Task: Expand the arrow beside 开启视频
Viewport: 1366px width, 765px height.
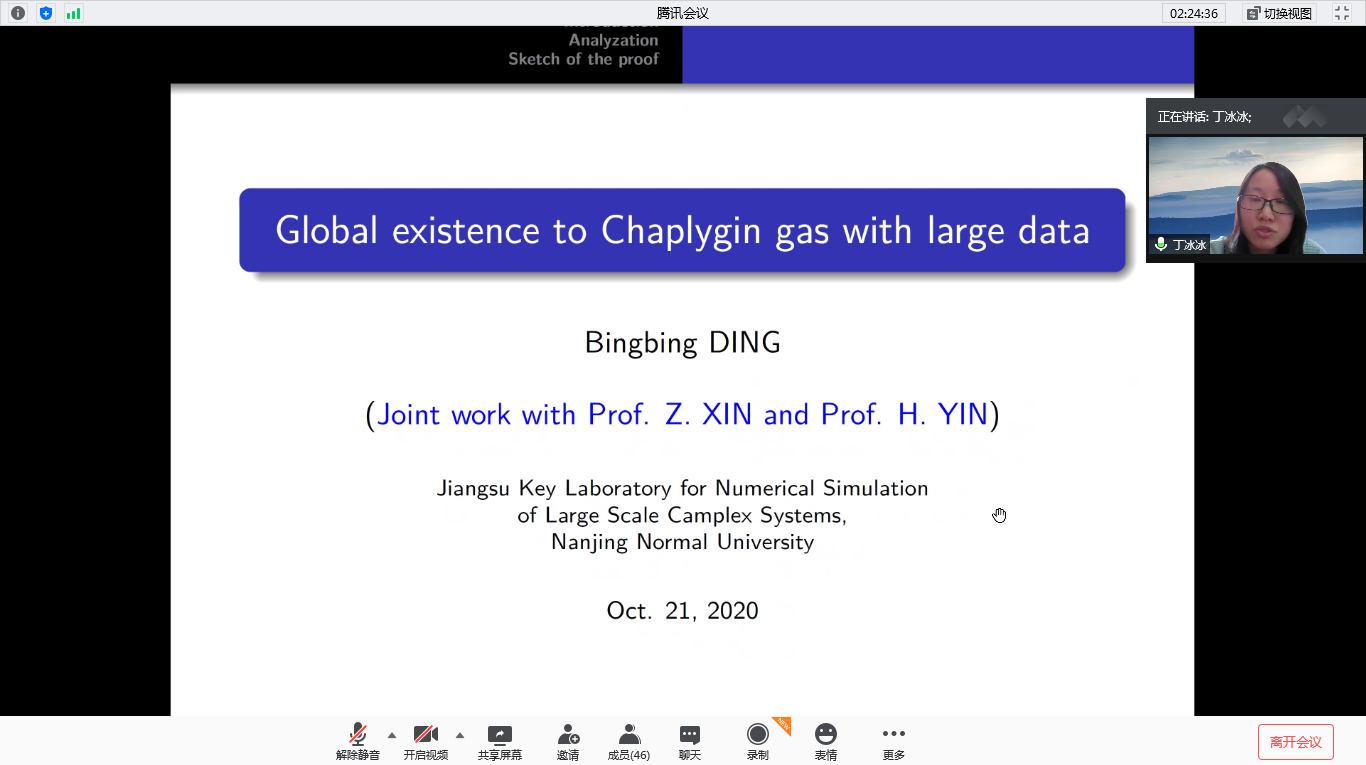Action: click(460, 735)
